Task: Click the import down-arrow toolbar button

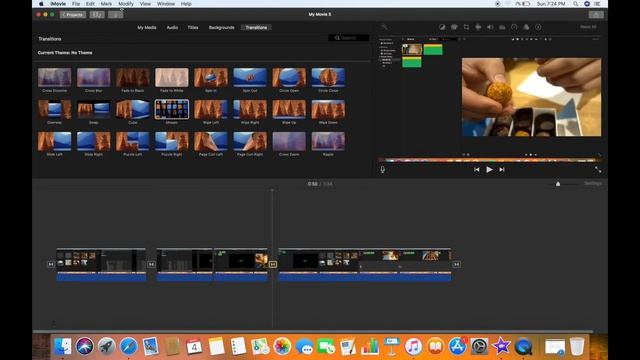Action: 116,15
